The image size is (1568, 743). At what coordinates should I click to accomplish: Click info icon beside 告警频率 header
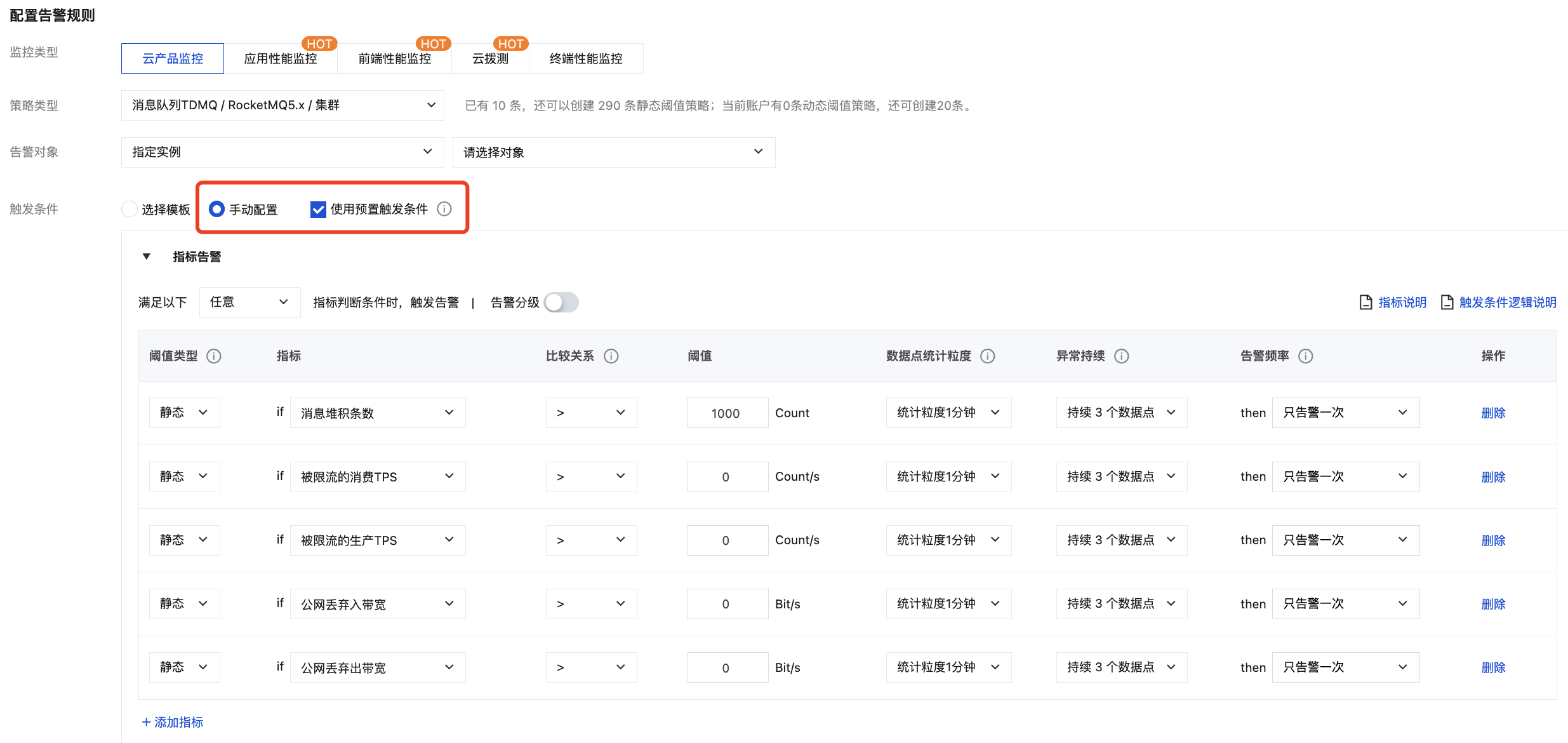tap(1306, 356)
